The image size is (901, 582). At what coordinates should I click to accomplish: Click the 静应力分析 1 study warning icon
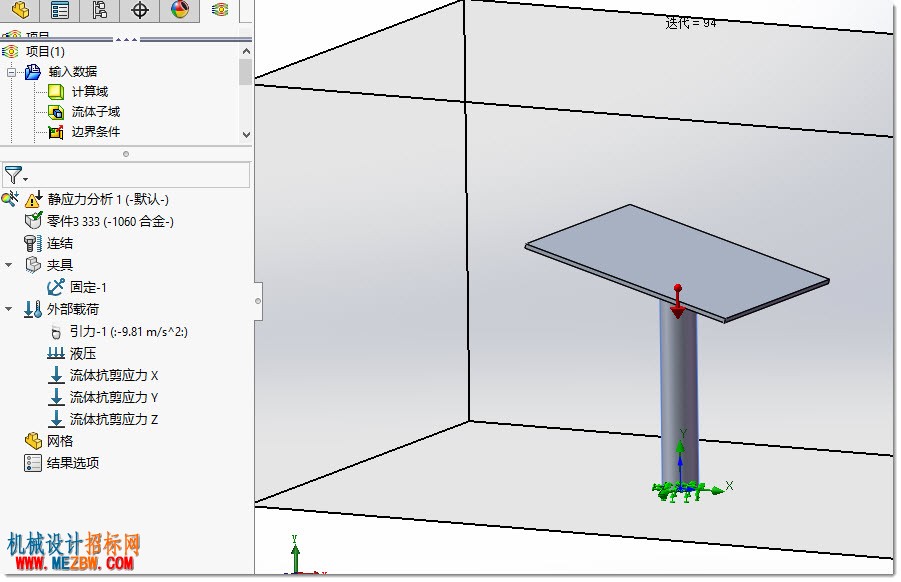pyautogui.click(x=33, y=199)
